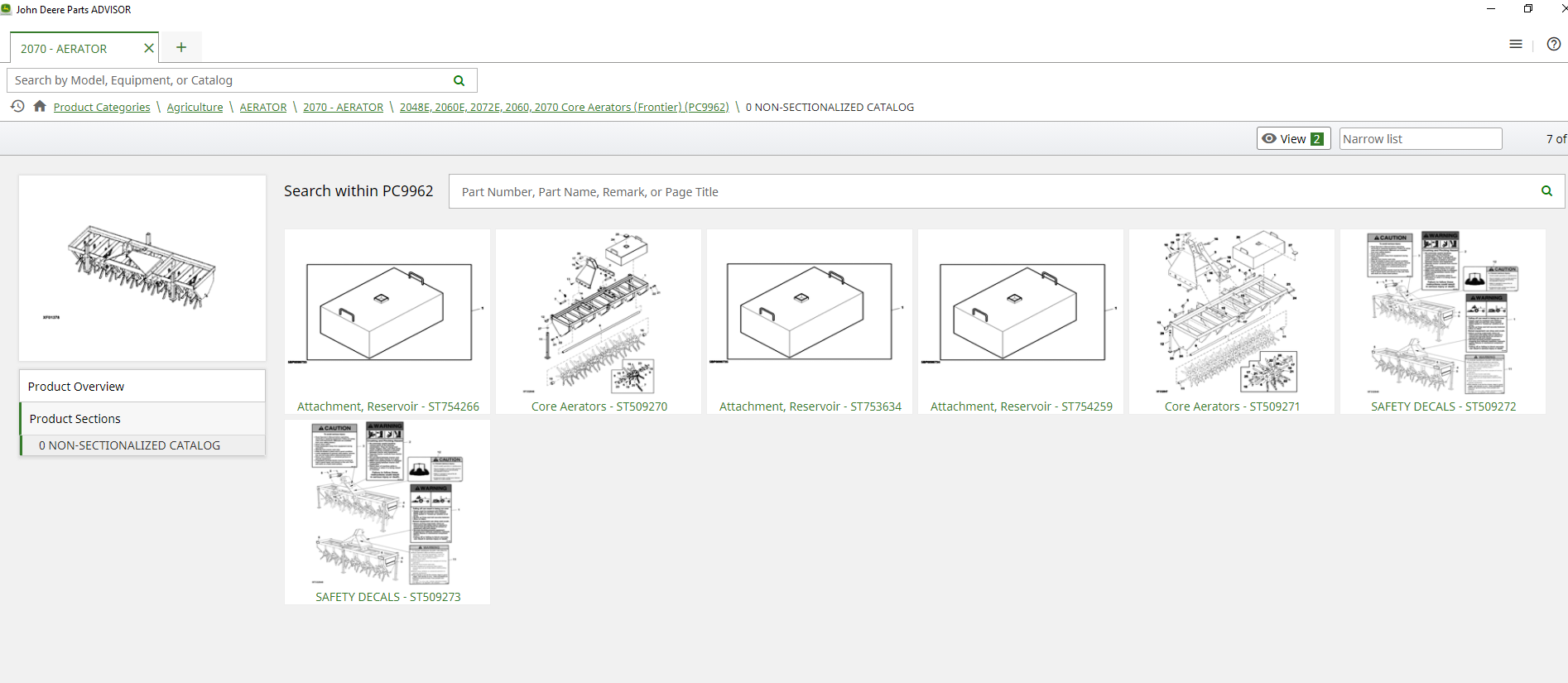Go to home icon in breadcrumb
Screen dimensions: 1568x683
pyautogui.click(x=40, y=106)
